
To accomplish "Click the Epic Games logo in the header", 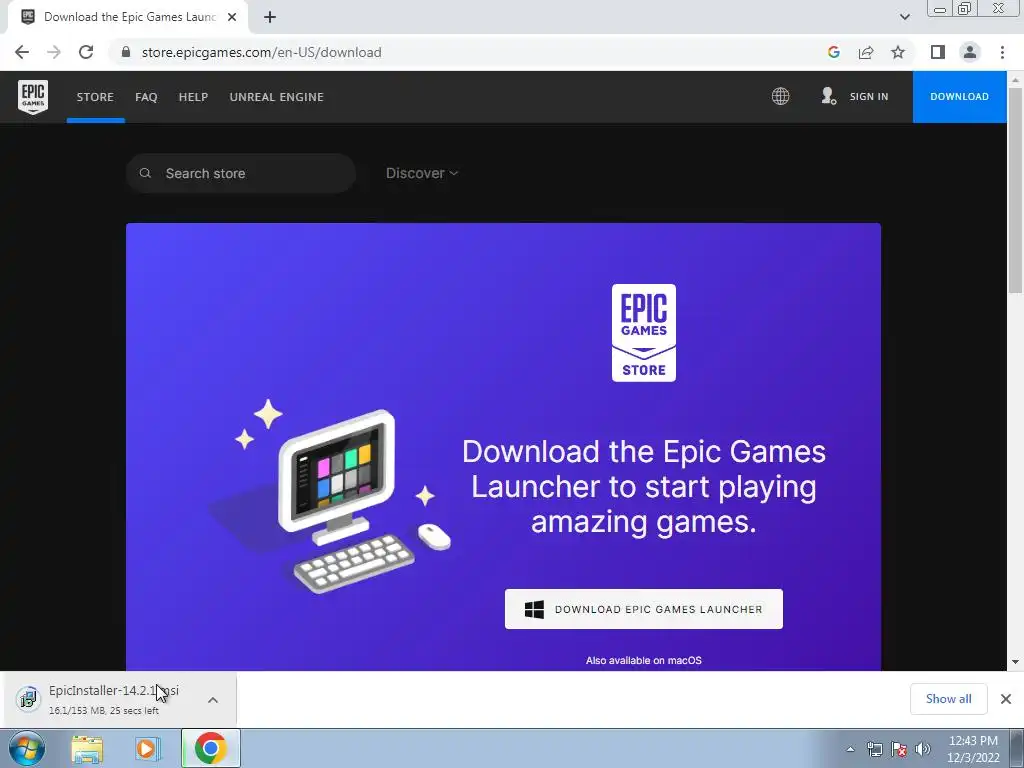I will tap(33, 97).
